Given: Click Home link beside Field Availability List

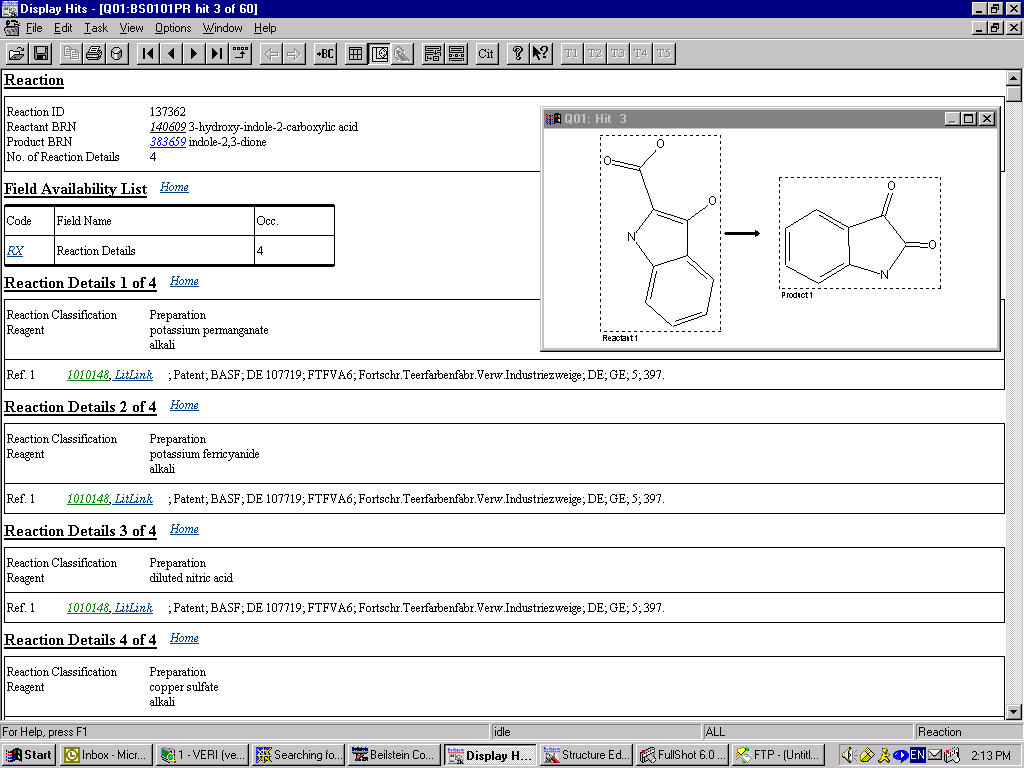Looking at the screenshot, I should pos(174,187).
